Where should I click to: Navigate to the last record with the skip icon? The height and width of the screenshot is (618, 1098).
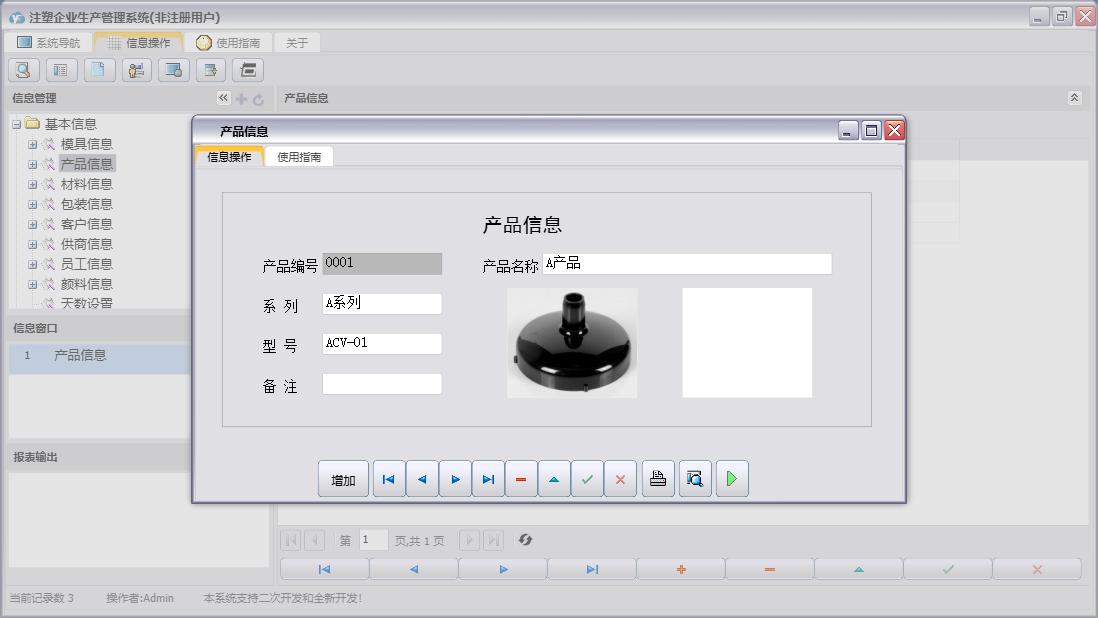488,478
